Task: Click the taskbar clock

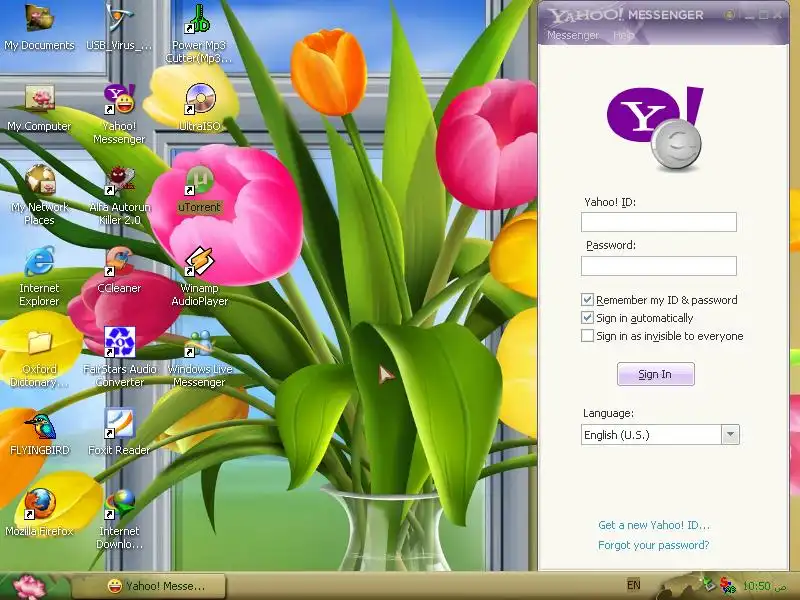Action: coord(764,586)
